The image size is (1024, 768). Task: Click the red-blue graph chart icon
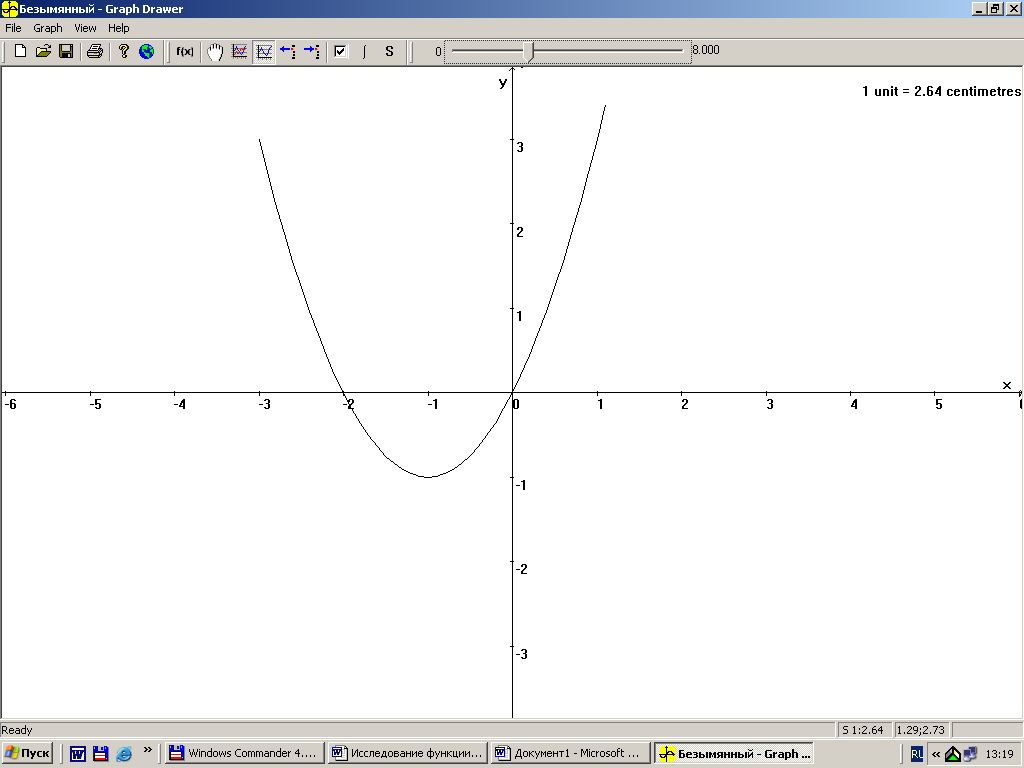coord(240,51)
